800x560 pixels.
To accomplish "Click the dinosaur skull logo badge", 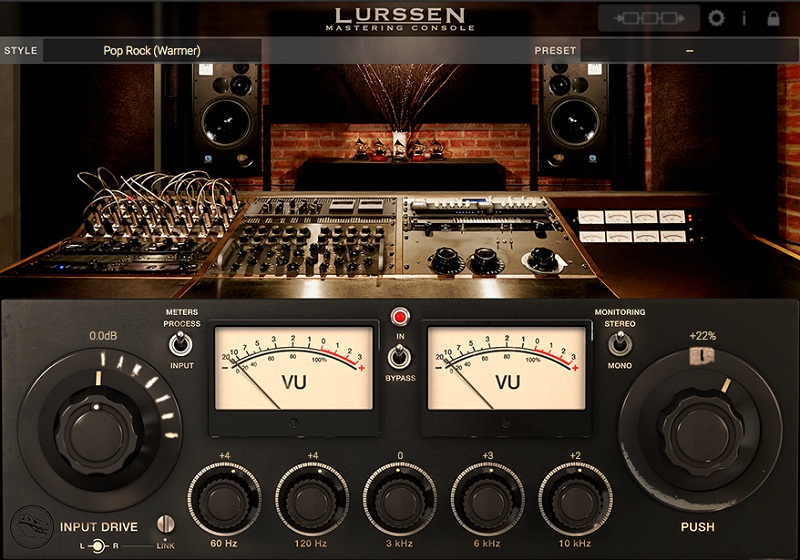I will [32, 525].
